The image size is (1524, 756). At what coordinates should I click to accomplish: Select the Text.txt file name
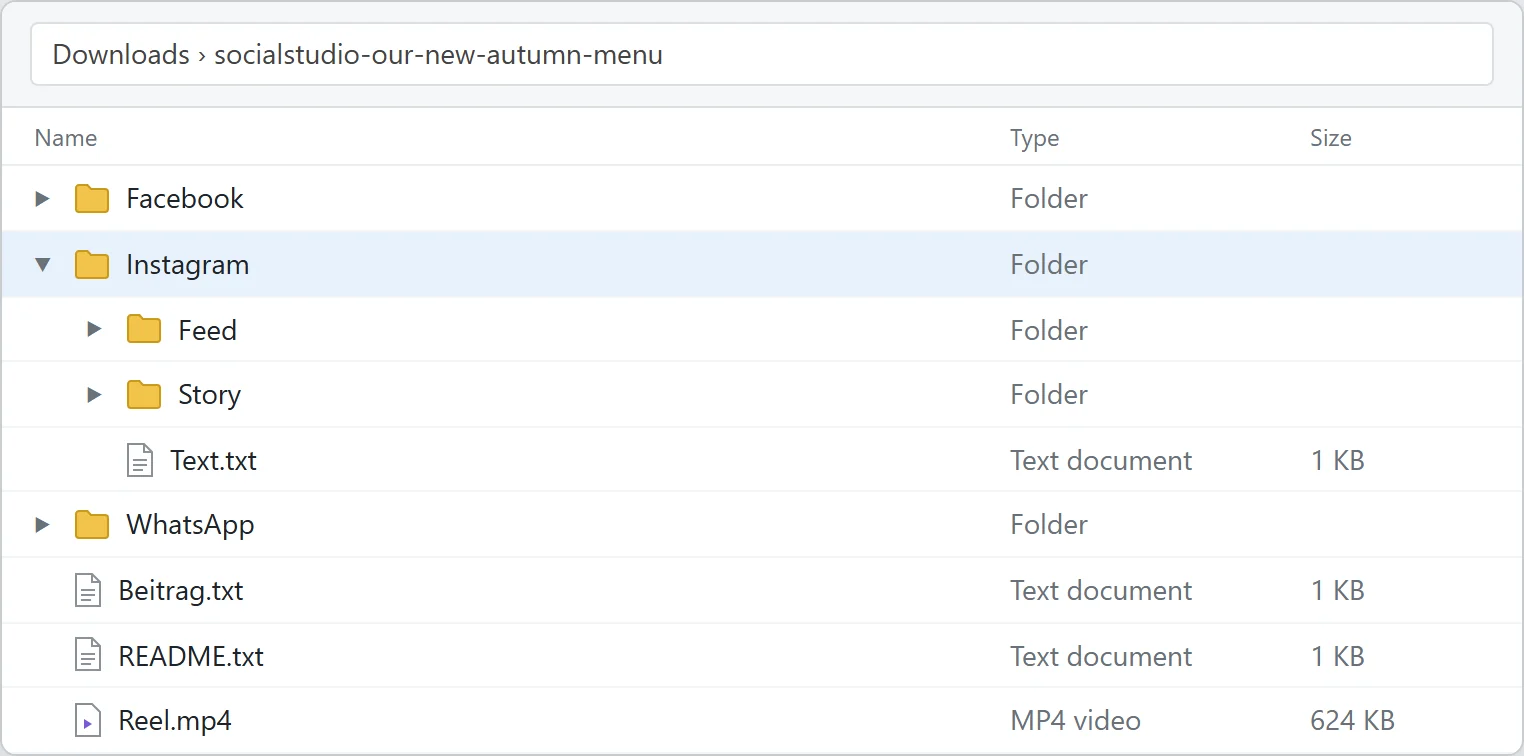coord(213,460)
